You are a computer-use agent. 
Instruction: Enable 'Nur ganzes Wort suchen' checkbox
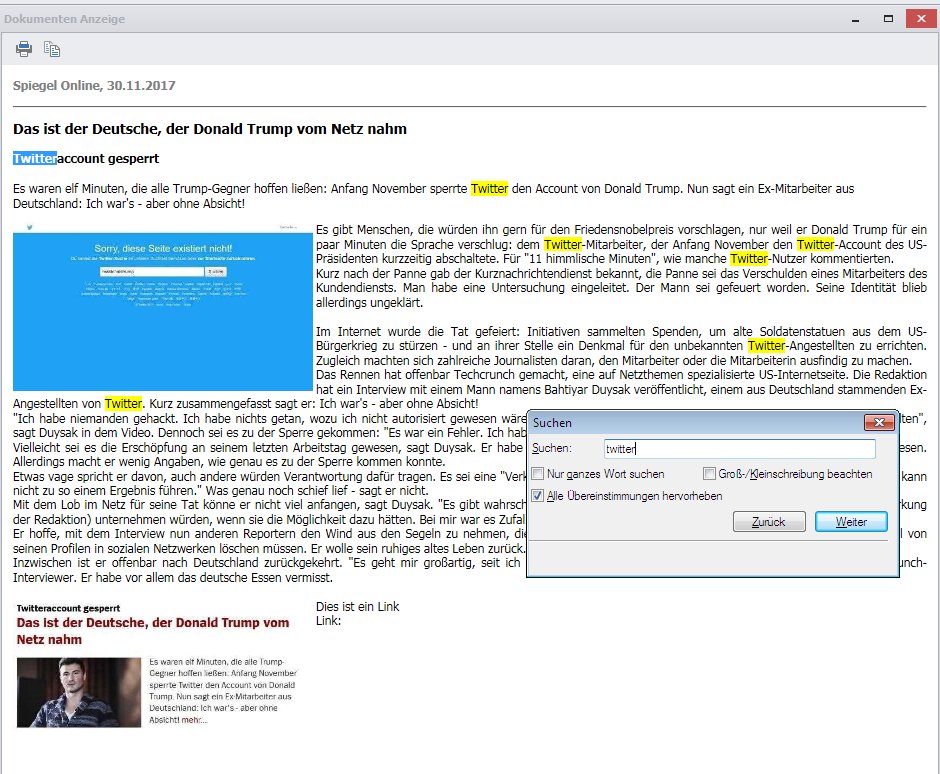coord(539,474)
